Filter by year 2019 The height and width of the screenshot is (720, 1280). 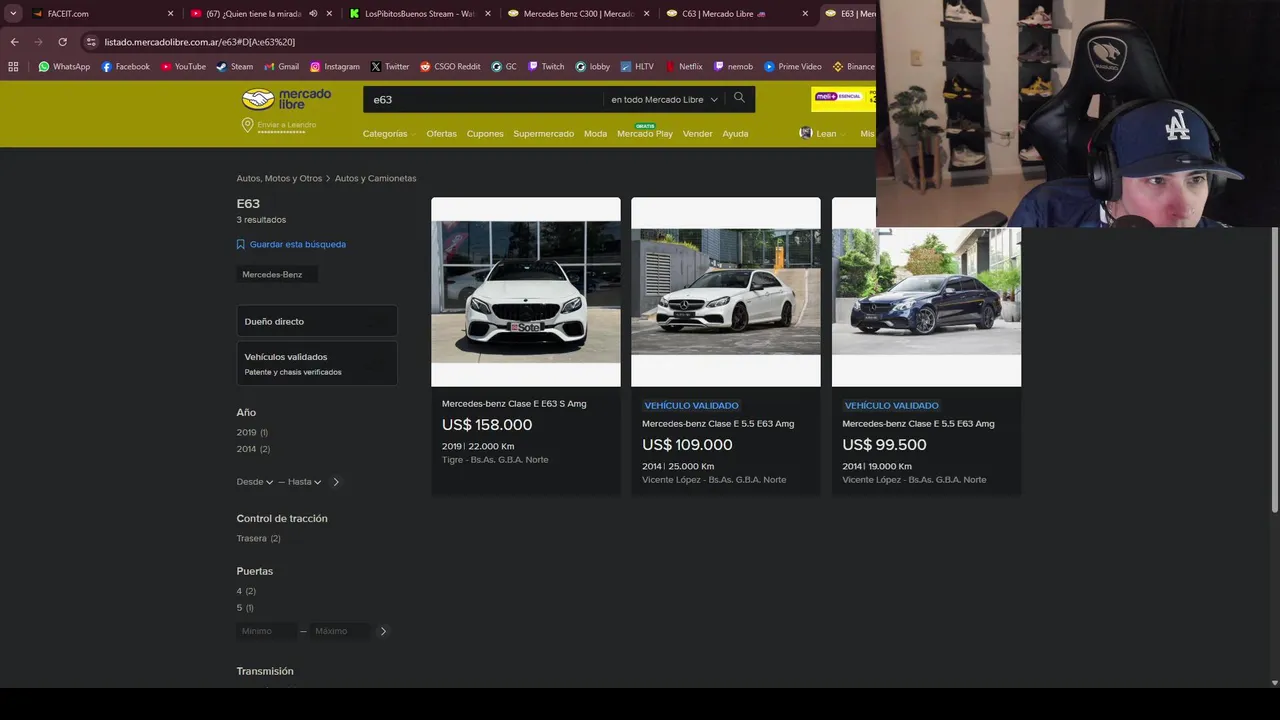click(252, 433)
